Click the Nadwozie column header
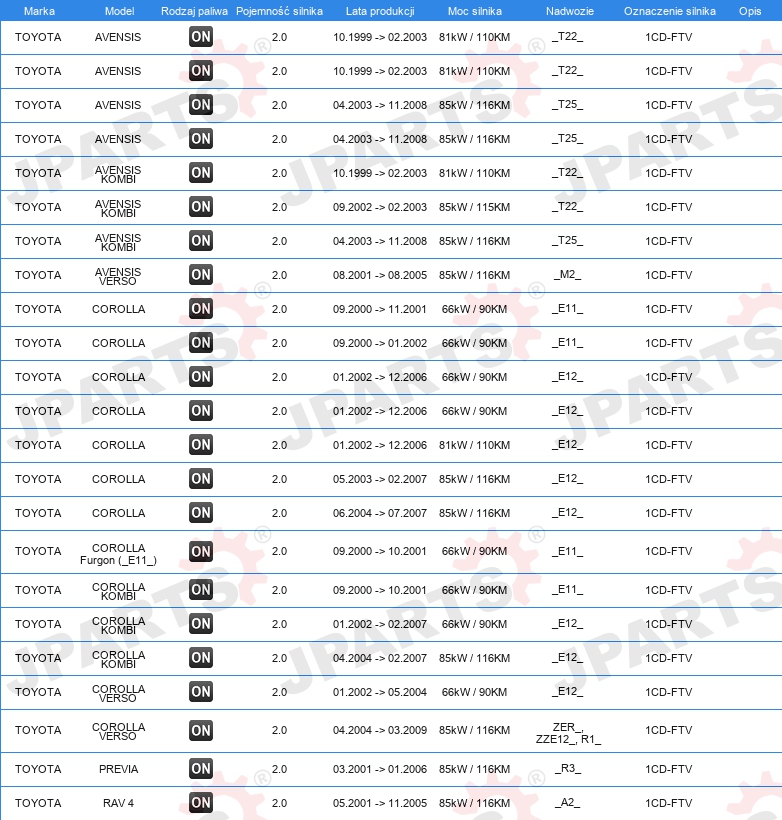Screen dimensions: 782x820 point(570,11)
